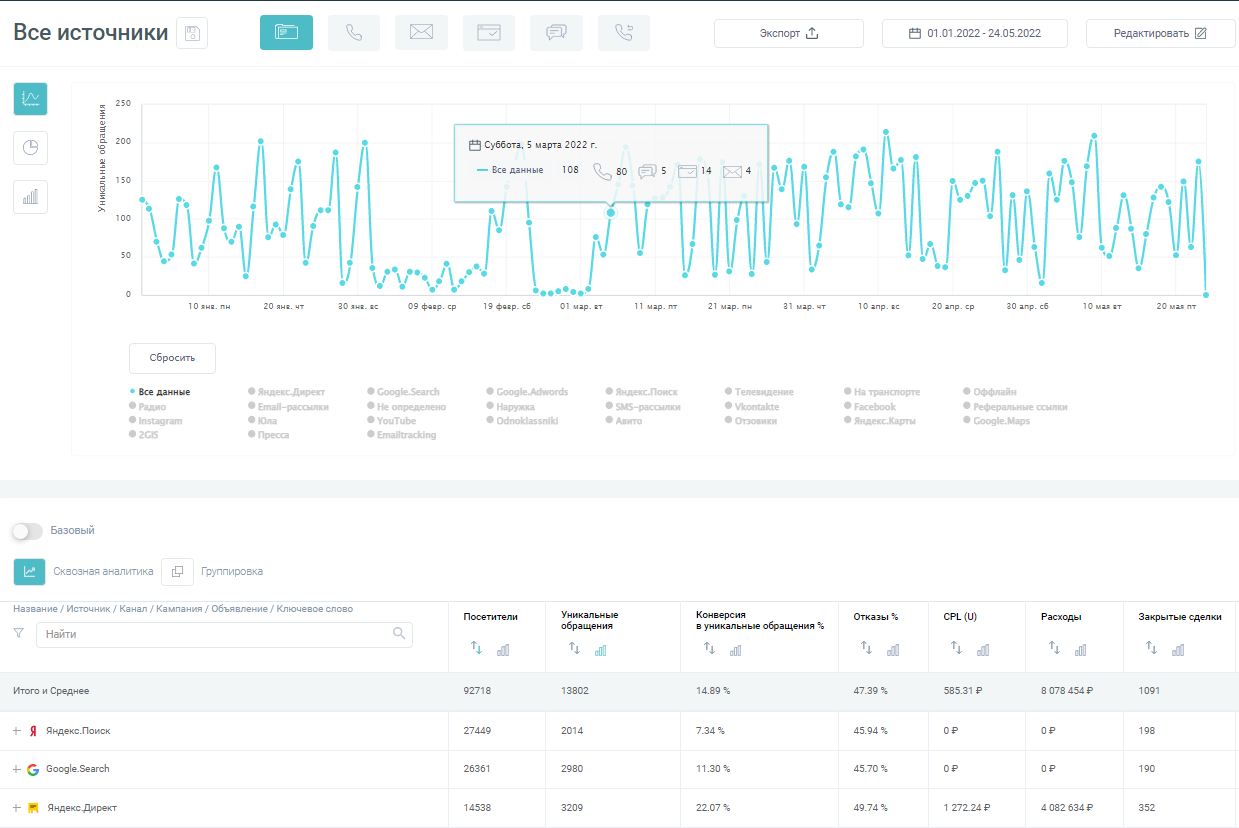Screen dimensions: 1239x828
Task: Click the Редактировать button
Action: [x=1161, y=33]
